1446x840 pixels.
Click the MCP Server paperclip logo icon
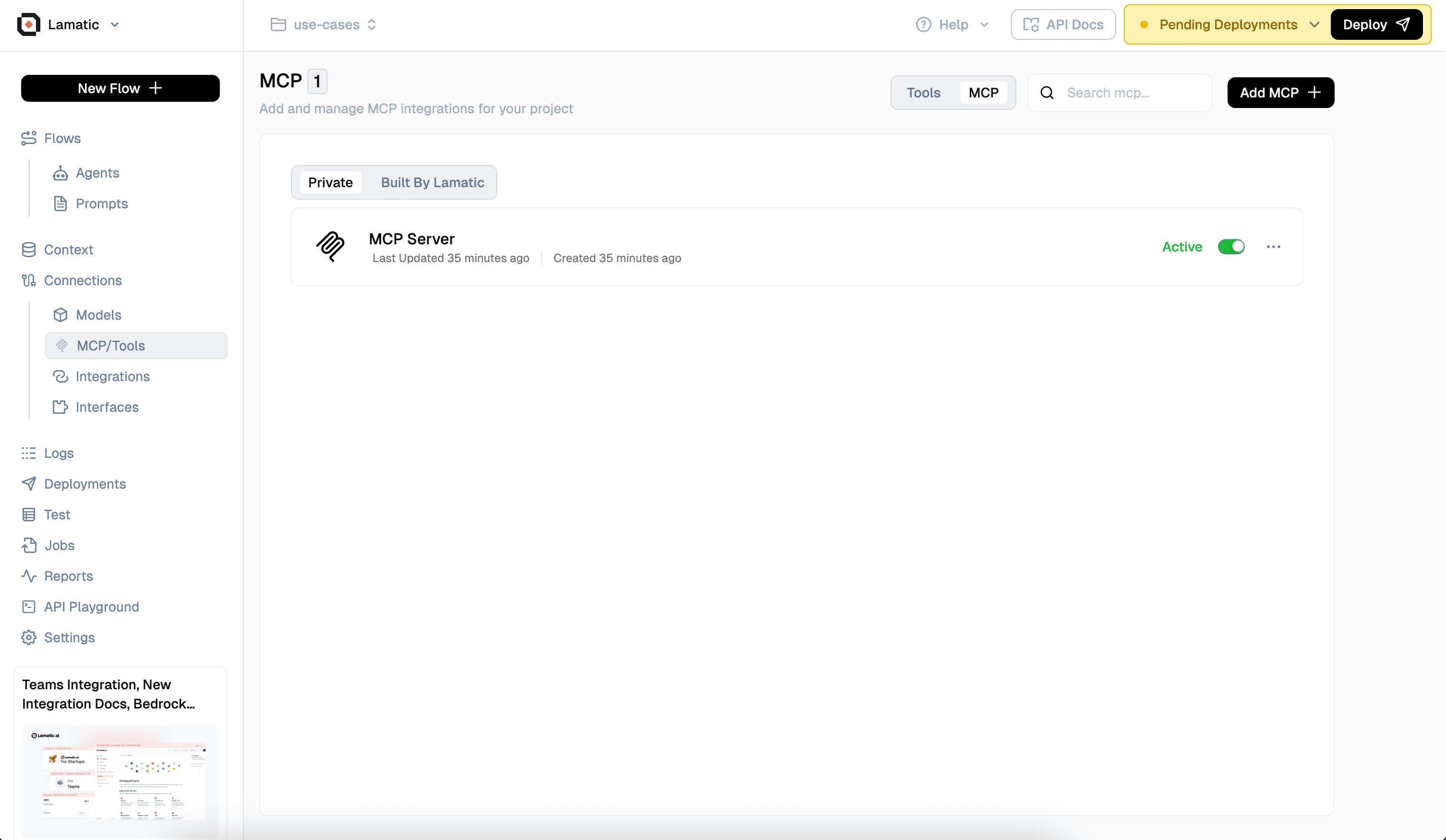[330, 247]
